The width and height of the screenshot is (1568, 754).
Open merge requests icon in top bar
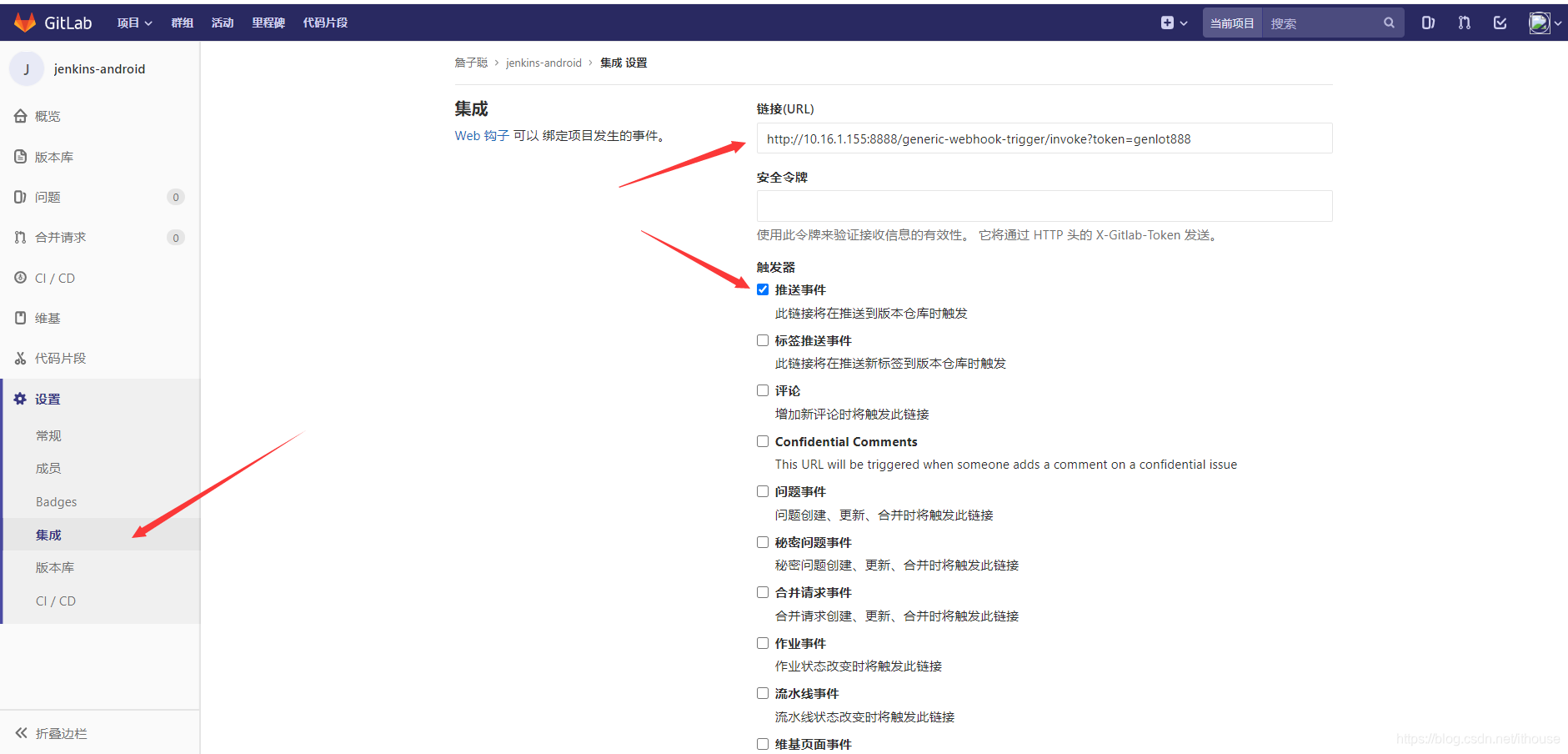(1464, 23)
